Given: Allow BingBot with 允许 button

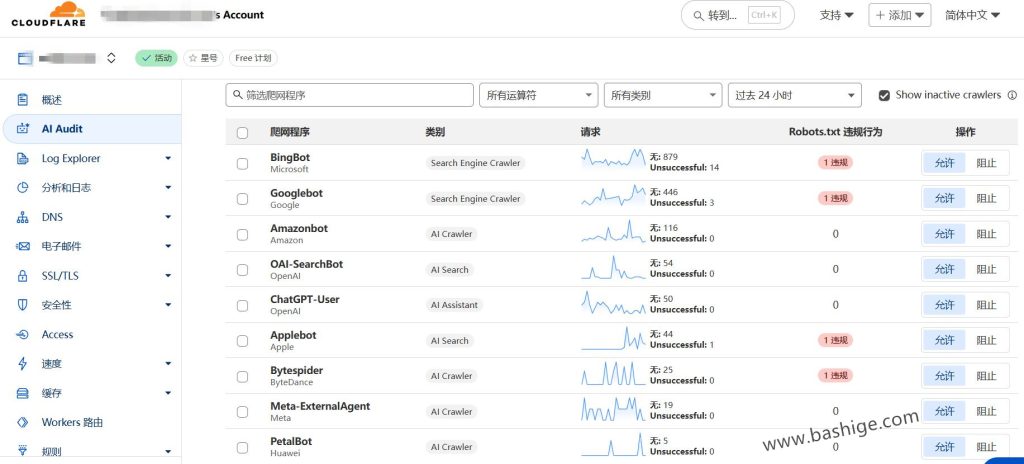Looking at the screenshot, I should point(944,163).
